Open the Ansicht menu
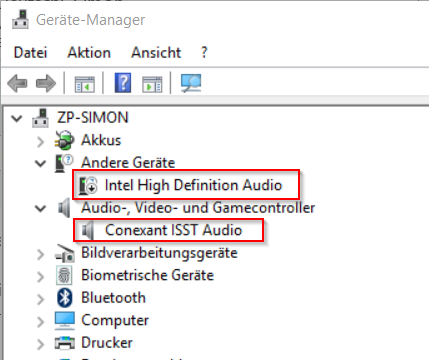Viewport: 429px width, 360px height. pyautogui.click(x=156, y=53)
